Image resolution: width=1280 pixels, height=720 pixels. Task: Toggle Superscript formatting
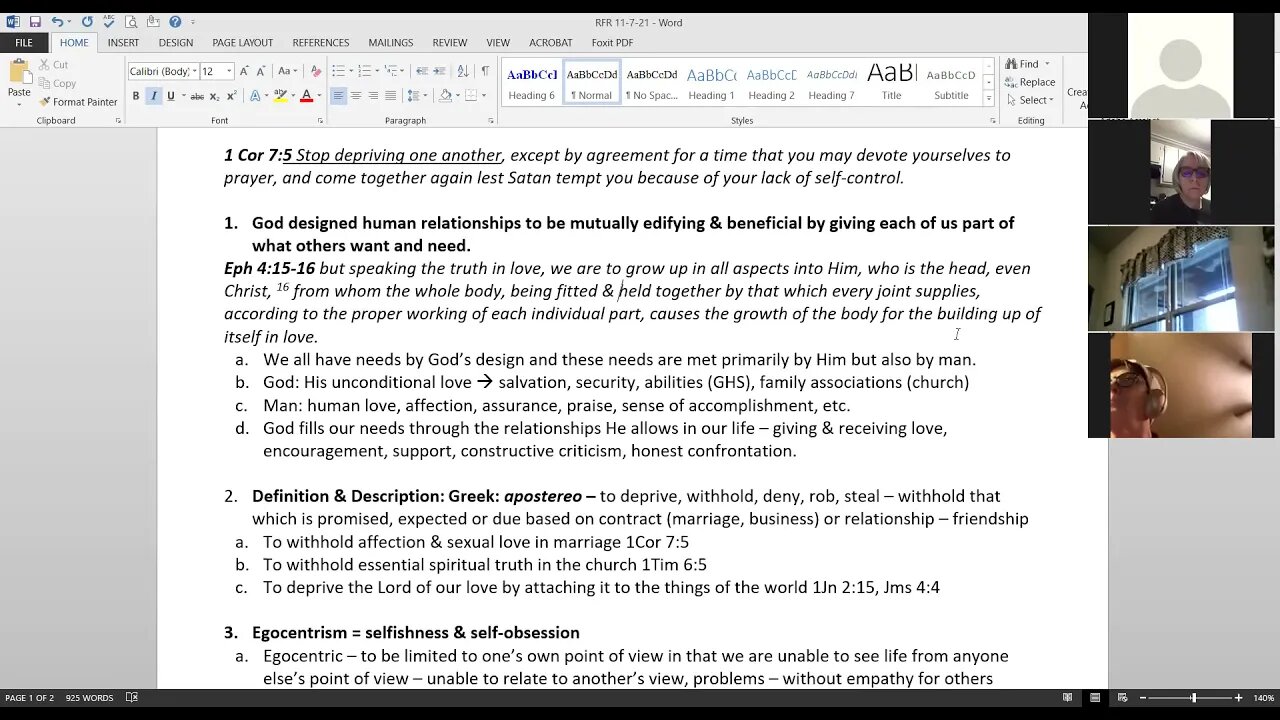tap(232, 96)
